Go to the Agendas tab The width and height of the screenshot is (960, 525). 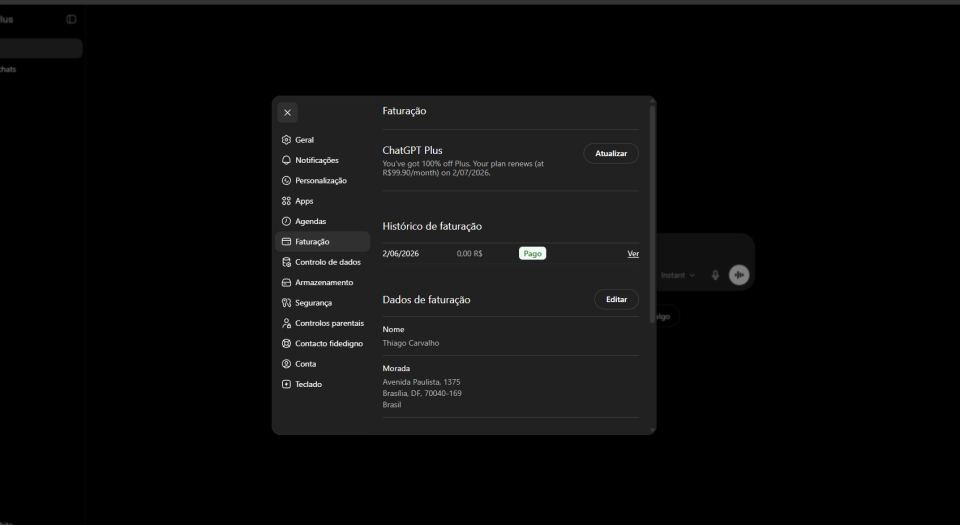pyautogui.click(x=323, y=221)
